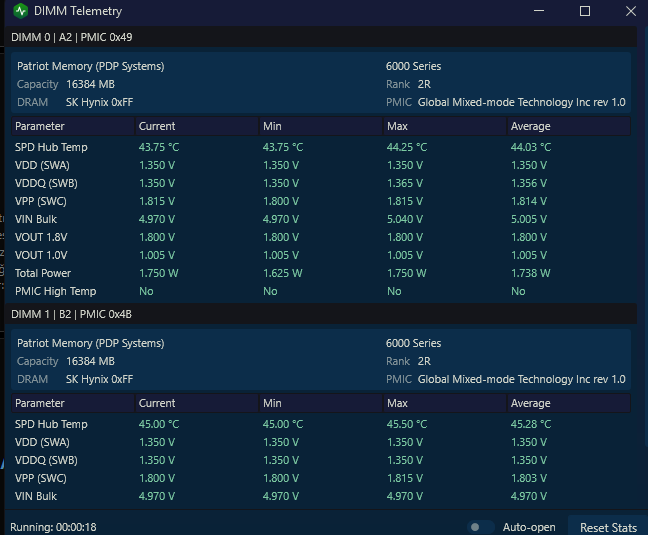Click the Running timer status text
648x535 pixels.
coord(53,528)
